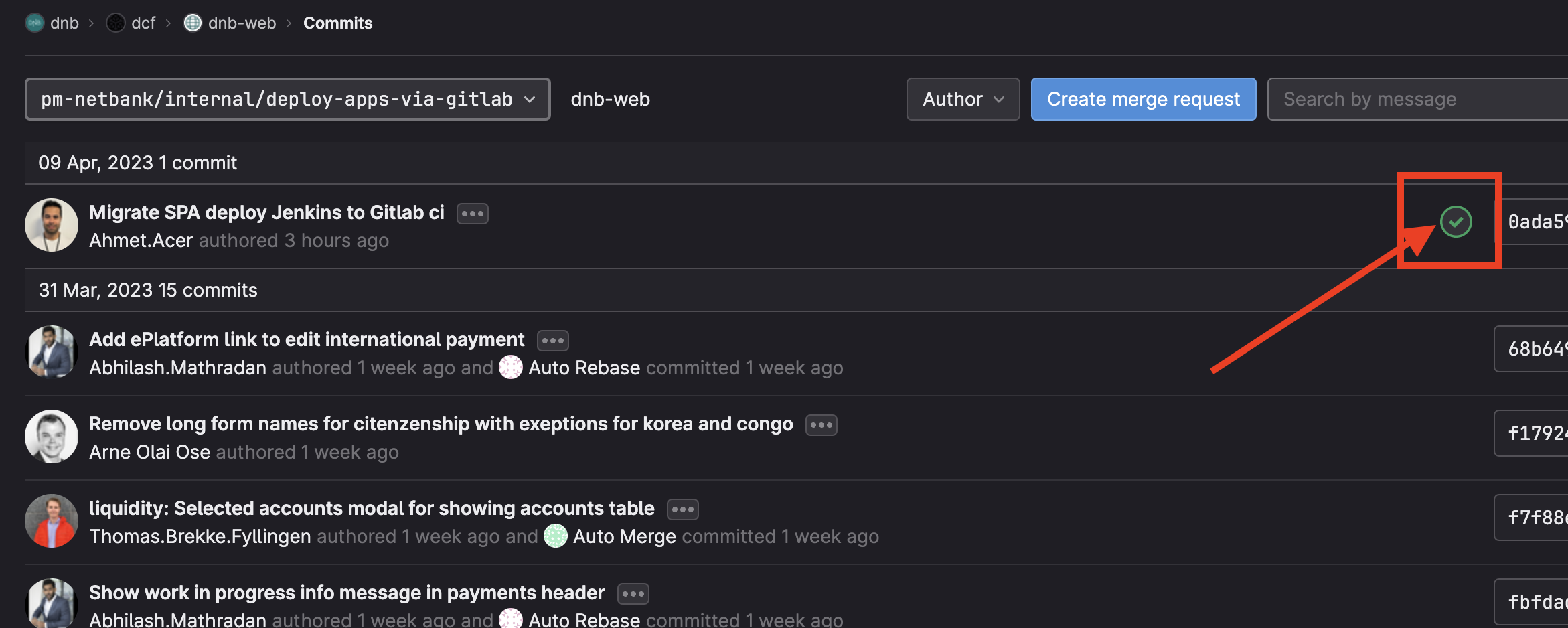This screenshot has height=628, width=1568.
Task: Open the Author filter dropdown
Action: (x=963, y=99)
